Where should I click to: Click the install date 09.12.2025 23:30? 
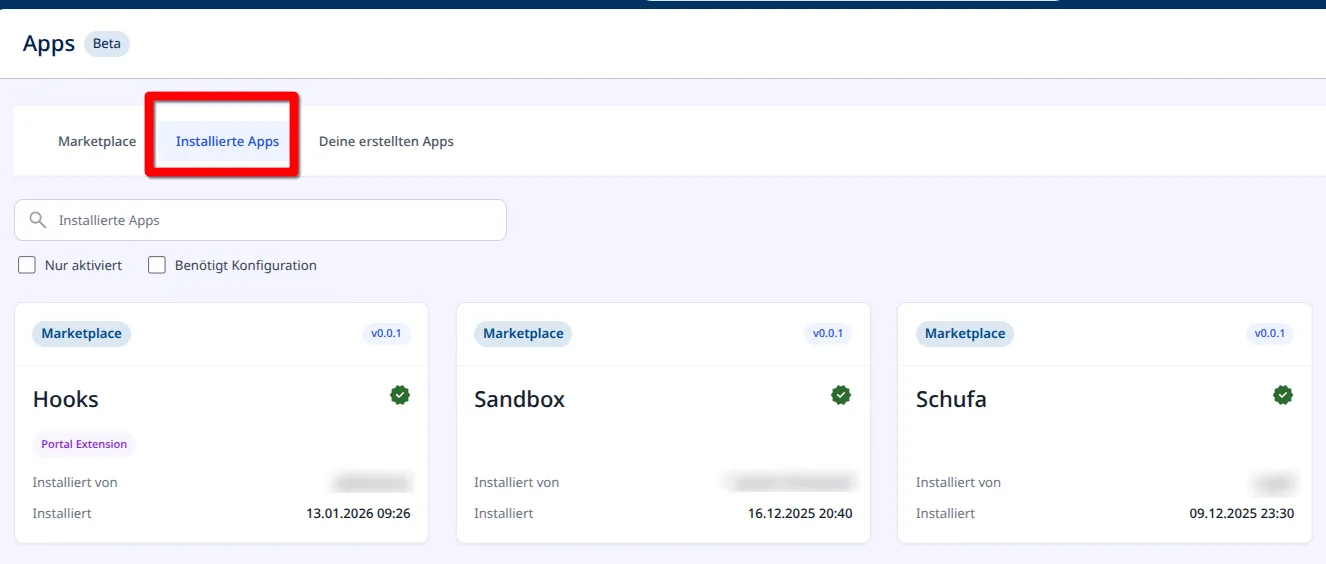tap(1242, 513)
